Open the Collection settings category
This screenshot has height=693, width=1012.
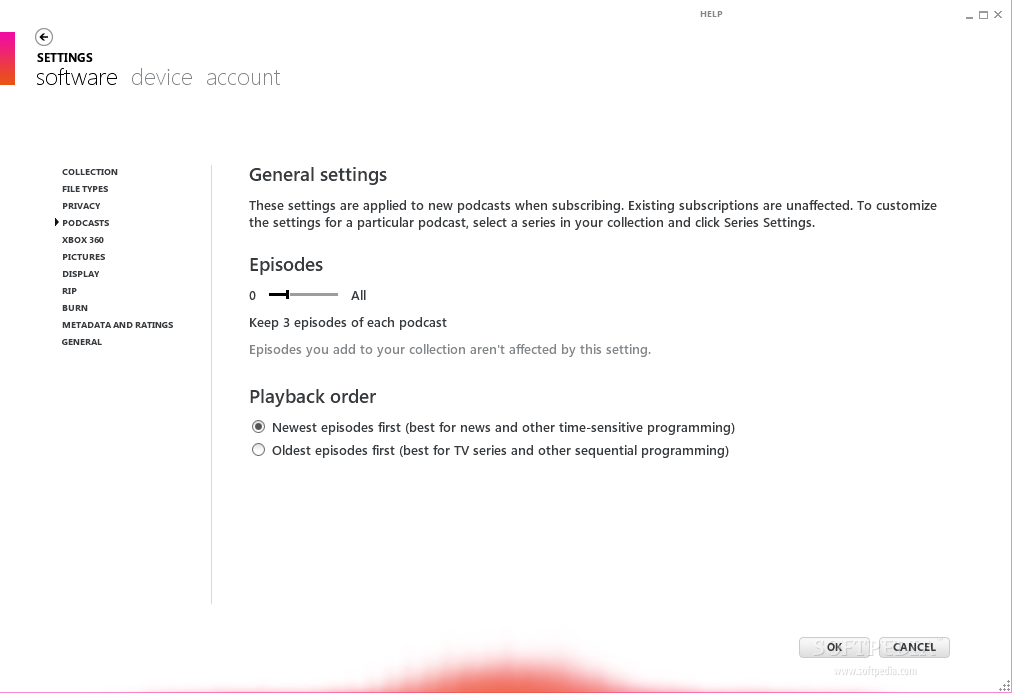pyautogui.click(x=90, y=172)
